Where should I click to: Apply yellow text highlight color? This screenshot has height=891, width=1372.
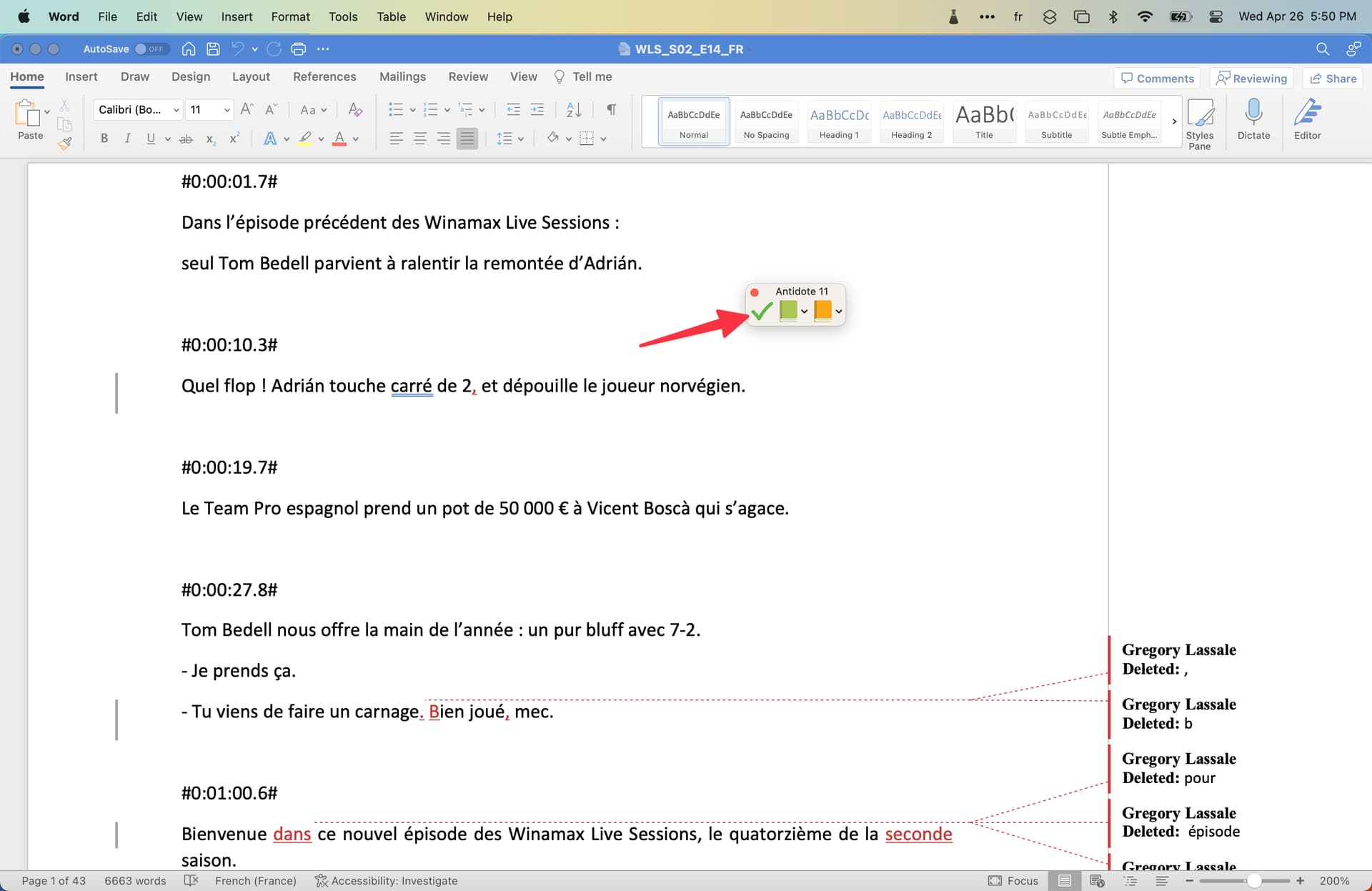point(305,139)
